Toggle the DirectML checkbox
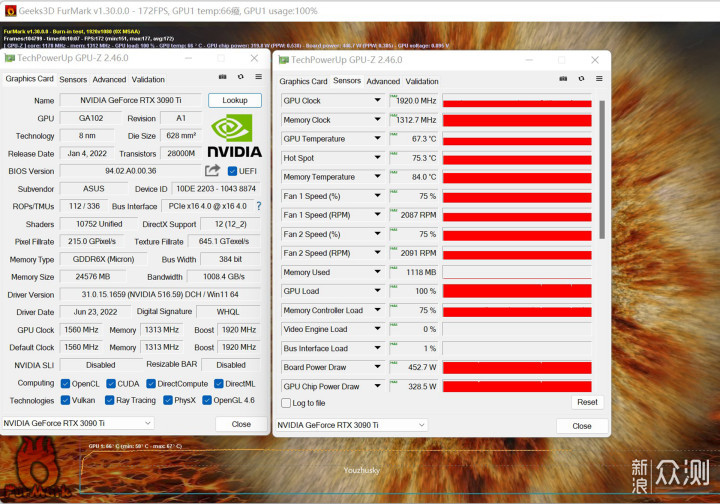Viewport: 720px width, 504px height. (219, 383)
